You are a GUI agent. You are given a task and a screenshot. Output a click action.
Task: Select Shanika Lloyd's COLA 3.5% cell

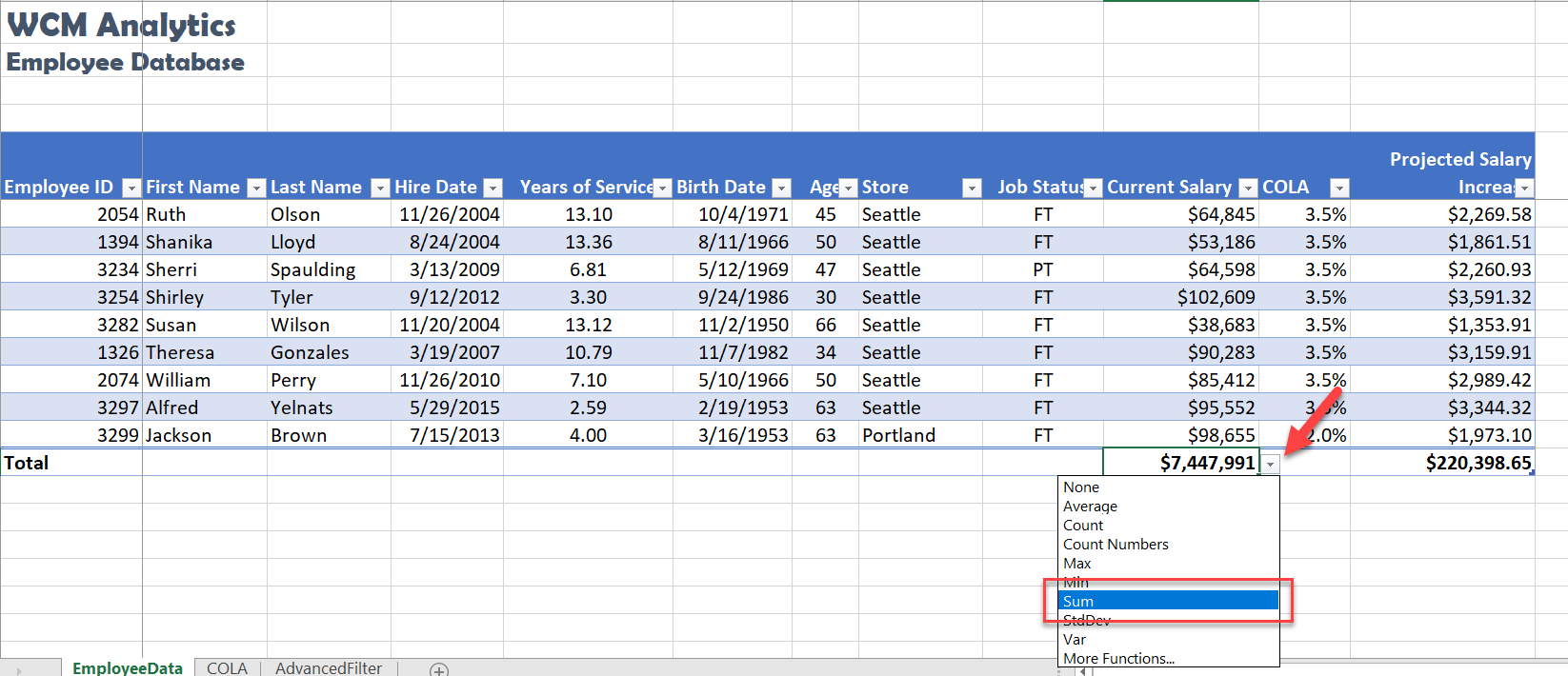pyautogui.click(x=1304, y=242)
